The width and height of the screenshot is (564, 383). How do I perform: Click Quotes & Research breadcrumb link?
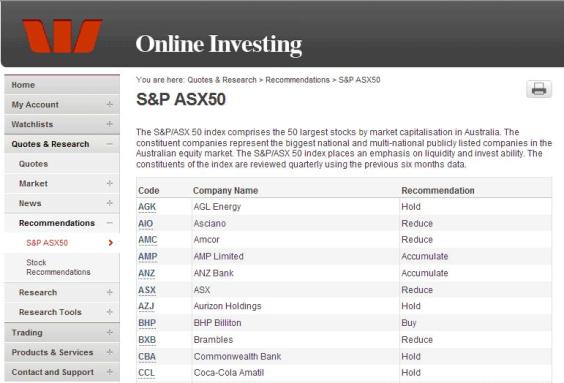(x=222, y=80)
